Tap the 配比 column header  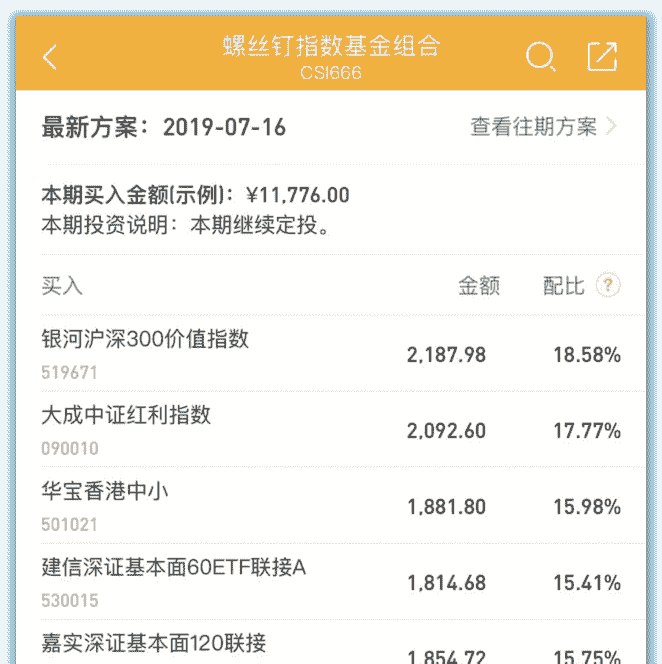563,286
